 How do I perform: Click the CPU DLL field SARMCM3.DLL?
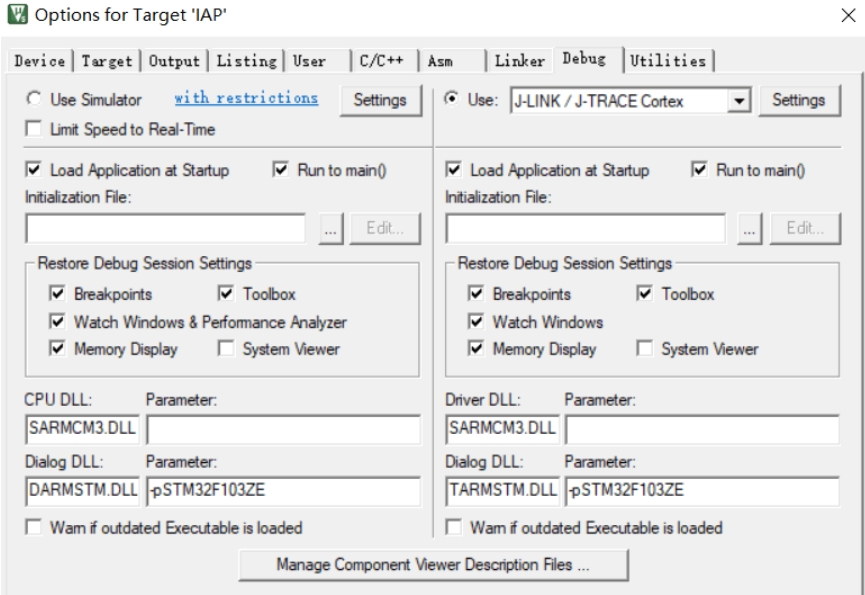82,429
